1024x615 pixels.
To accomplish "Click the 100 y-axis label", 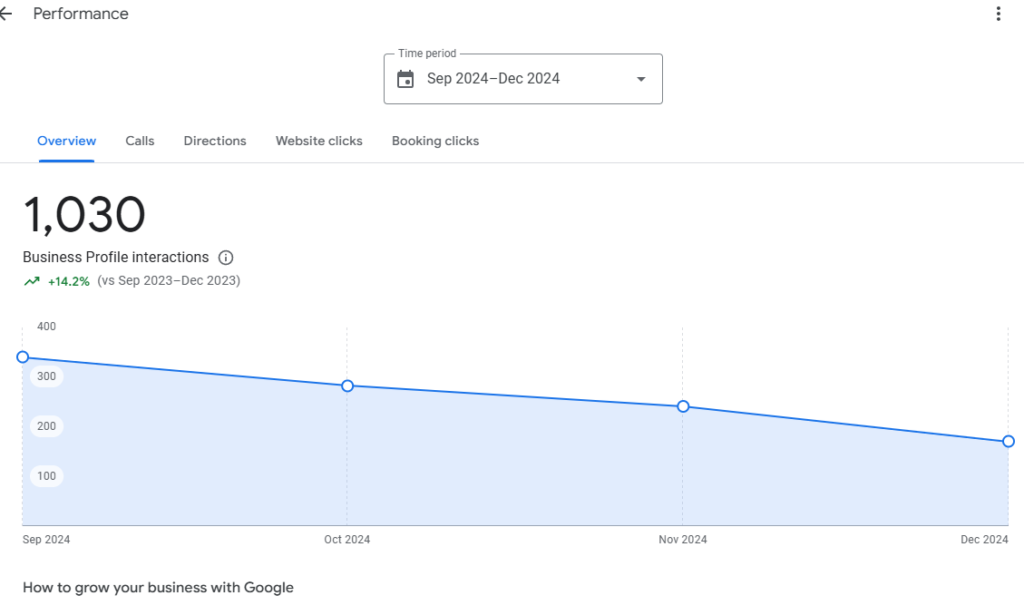I will coord(46,476).
